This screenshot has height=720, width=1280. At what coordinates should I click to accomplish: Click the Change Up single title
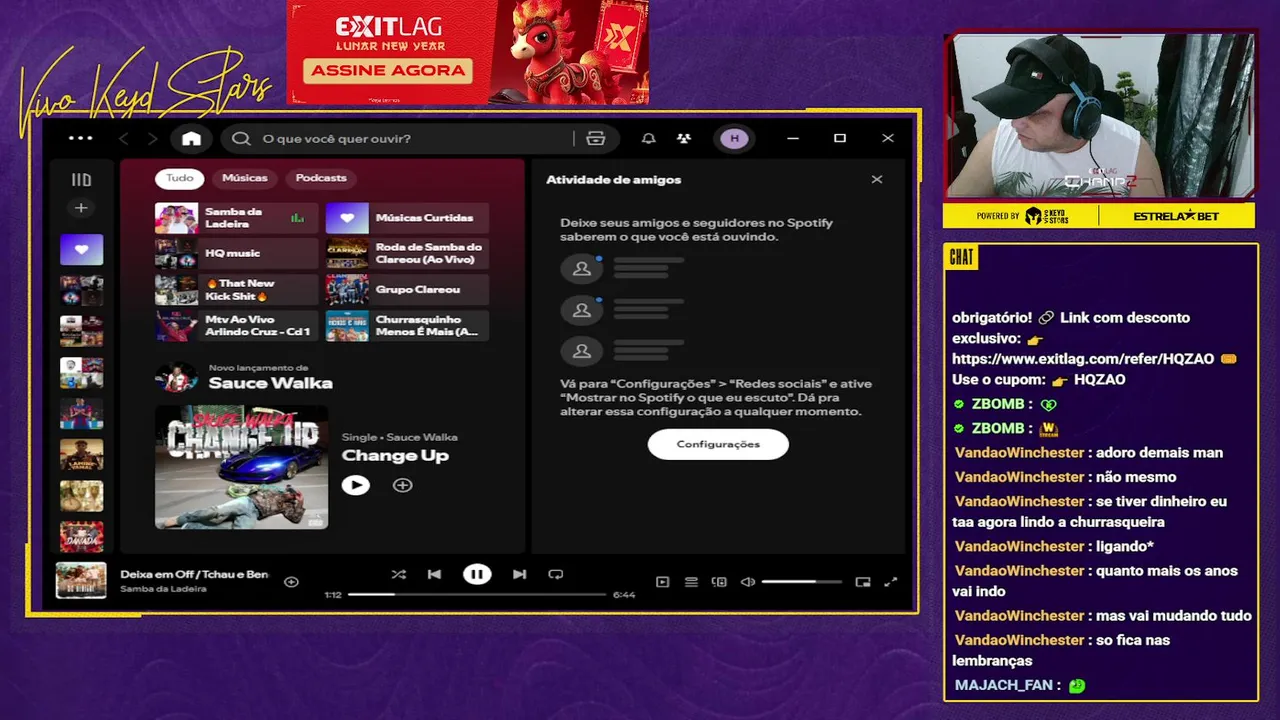395,456
